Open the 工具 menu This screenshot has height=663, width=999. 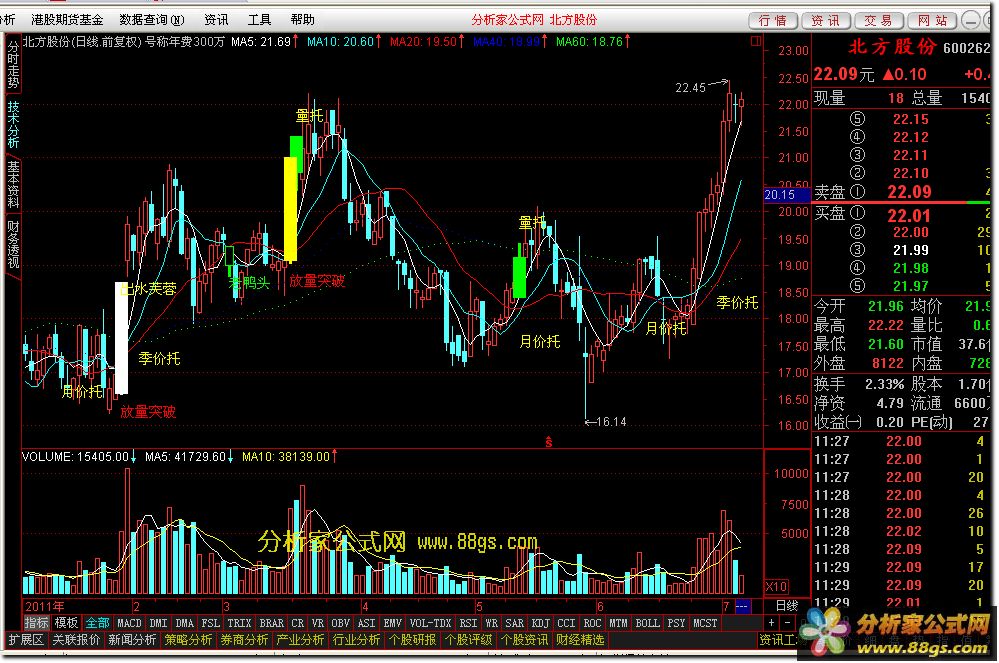pyautogui.click(x=259, y=20)
